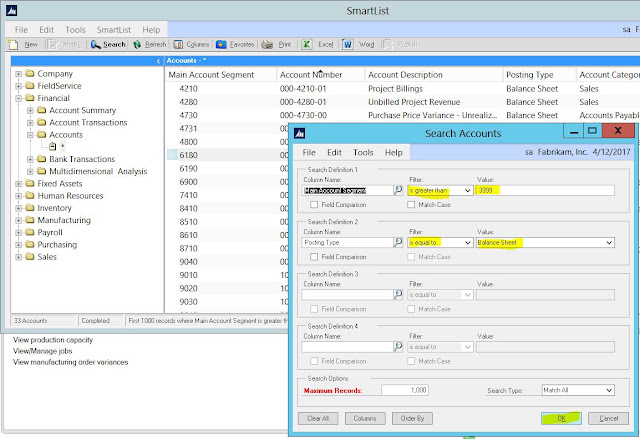The image size is (640, 439).
Task: Collapse the Financial tree node
Action: 18,98
